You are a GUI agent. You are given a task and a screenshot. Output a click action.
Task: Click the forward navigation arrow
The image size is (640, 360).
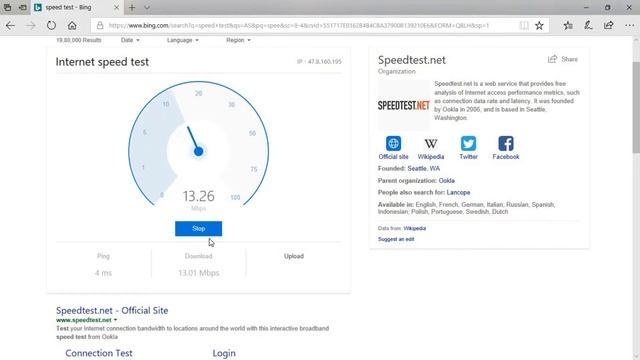click(x=31, y=26)
